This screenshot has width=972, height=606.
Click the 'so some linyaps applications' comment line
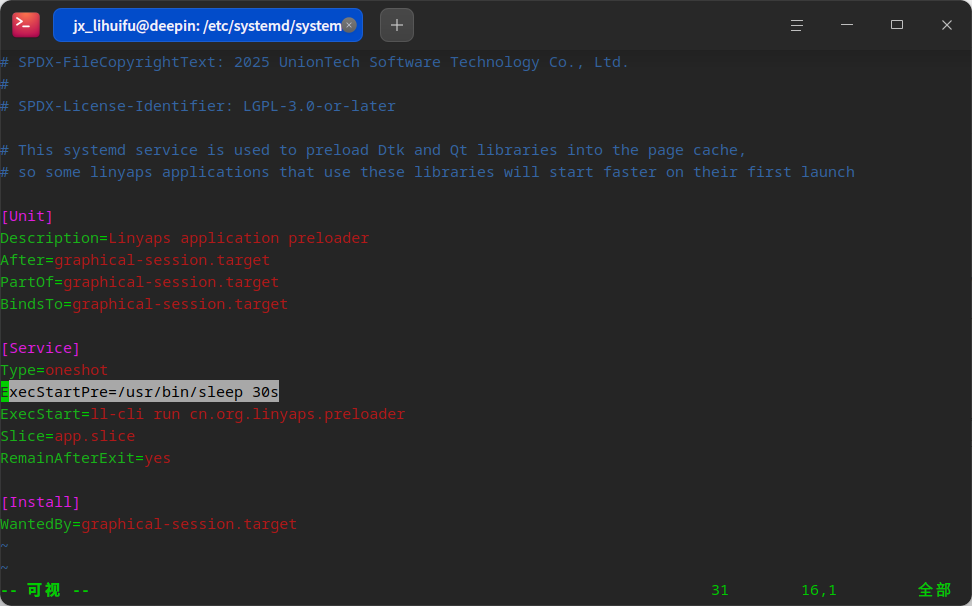click(428, 172)
